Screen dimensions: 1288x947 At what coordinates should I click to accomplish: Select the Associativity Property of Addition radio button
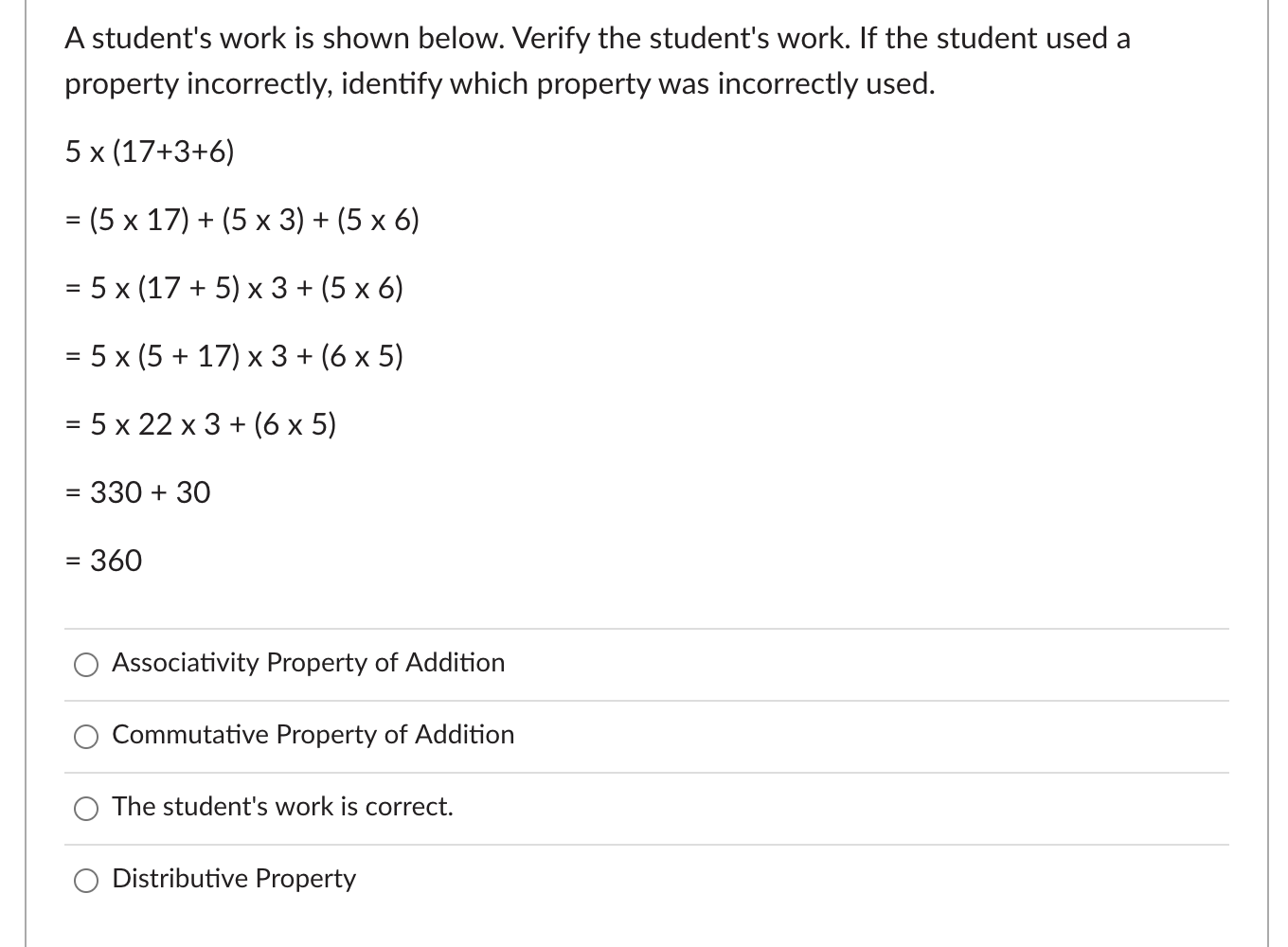pos(86,664)
